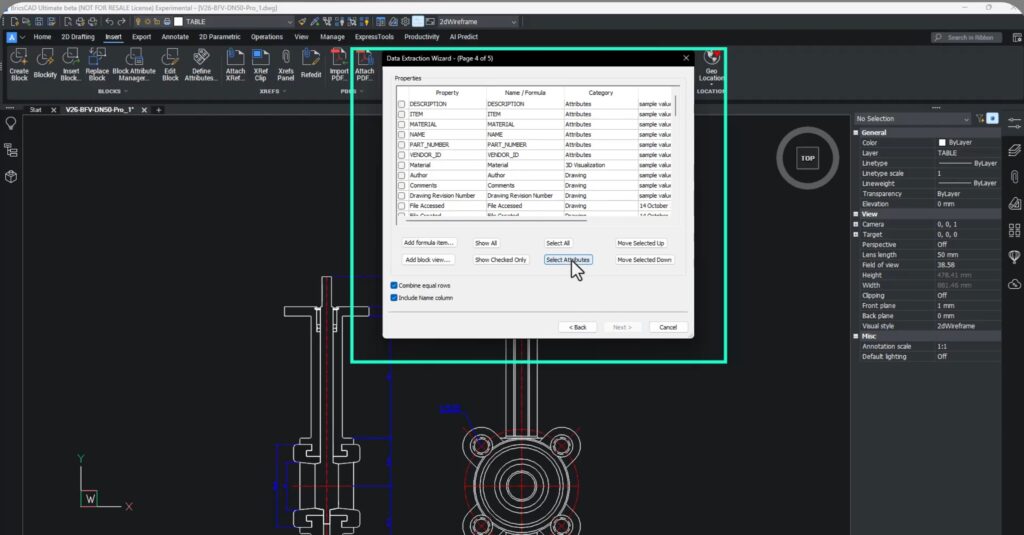1024x535 pixels.
Task: Click the lightbulb tips icon in left sidebar
Action: tap(10, 123)
